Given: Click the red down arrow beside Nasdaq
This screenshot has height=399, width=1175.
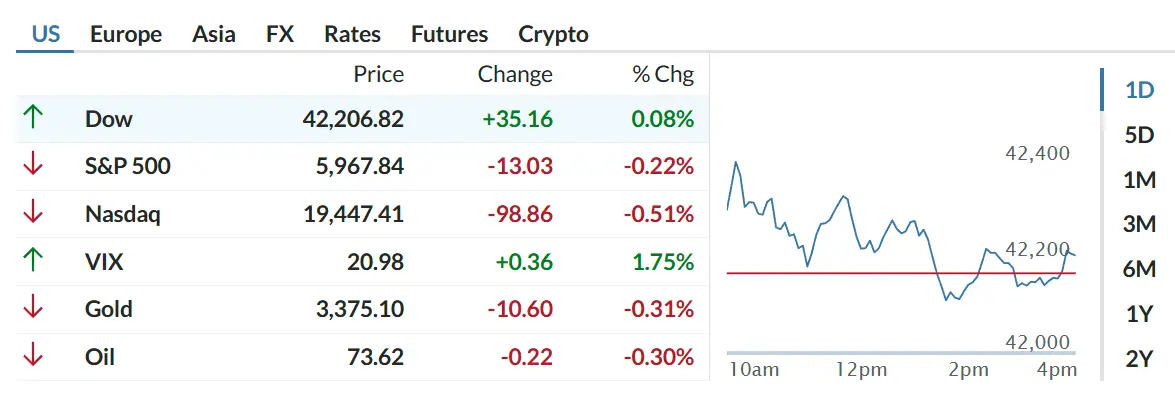Looking at the screenshot, I should 33,214.
